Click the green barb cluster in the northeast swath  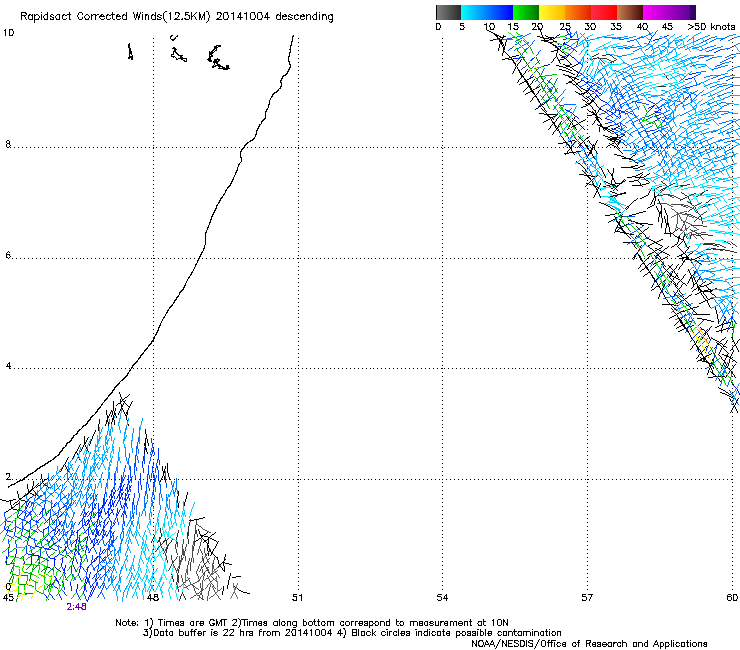pos(651,118)
